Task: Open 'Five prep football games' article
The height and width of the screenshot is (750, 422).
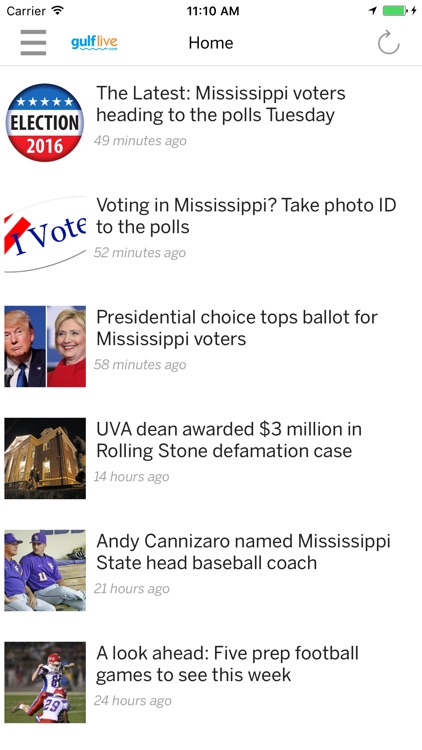Action: pos(227,663)
